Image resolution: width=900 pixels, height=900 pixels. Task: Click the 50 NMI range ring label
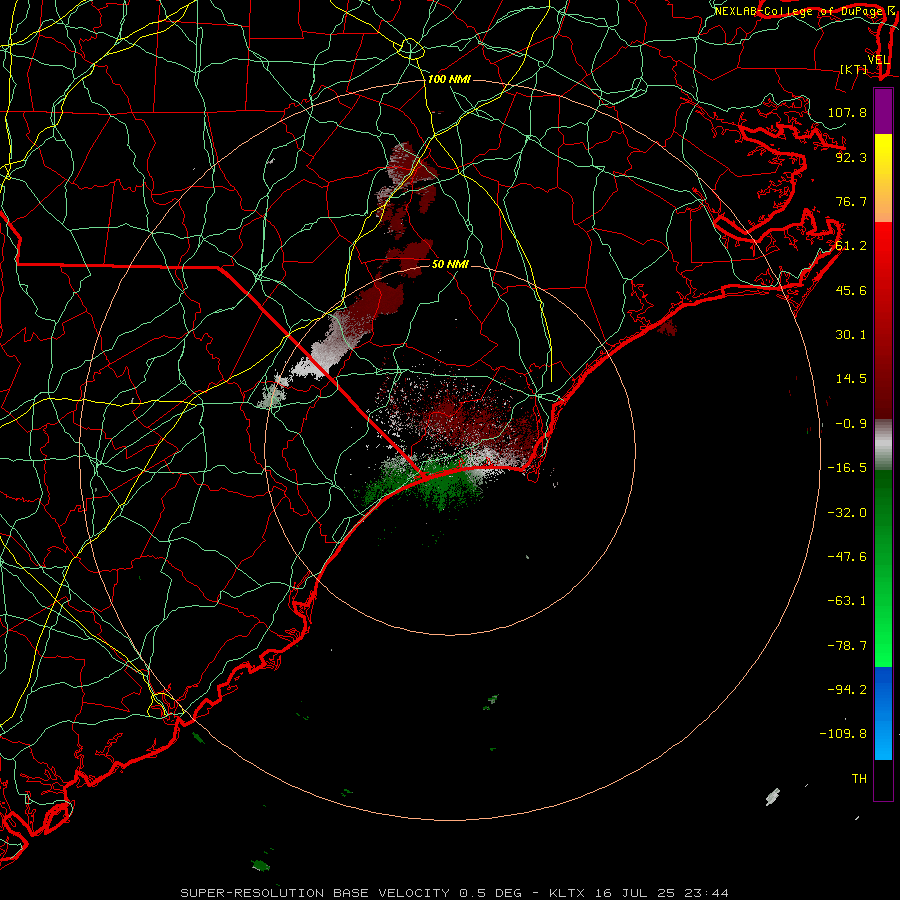pyautogui.click(x=449, y=264)
